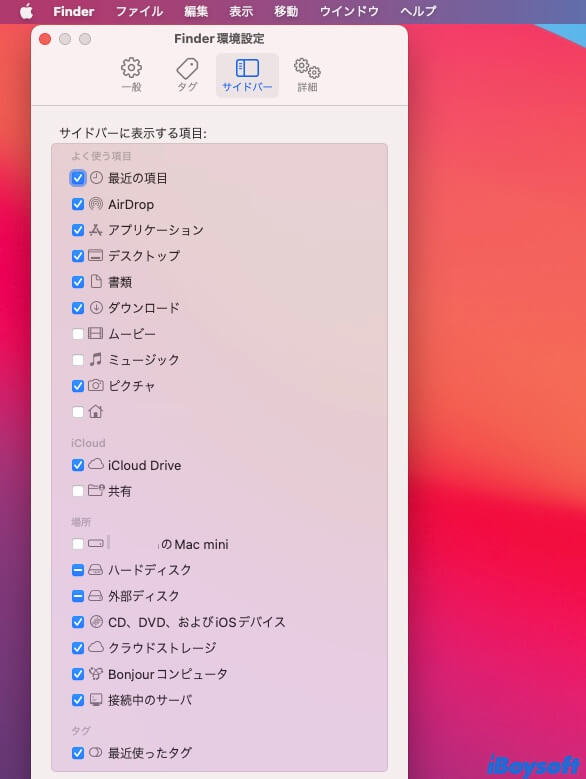Click the disc icon beside CD、DVD
This screenshot has height=779, width=586.
96,622
